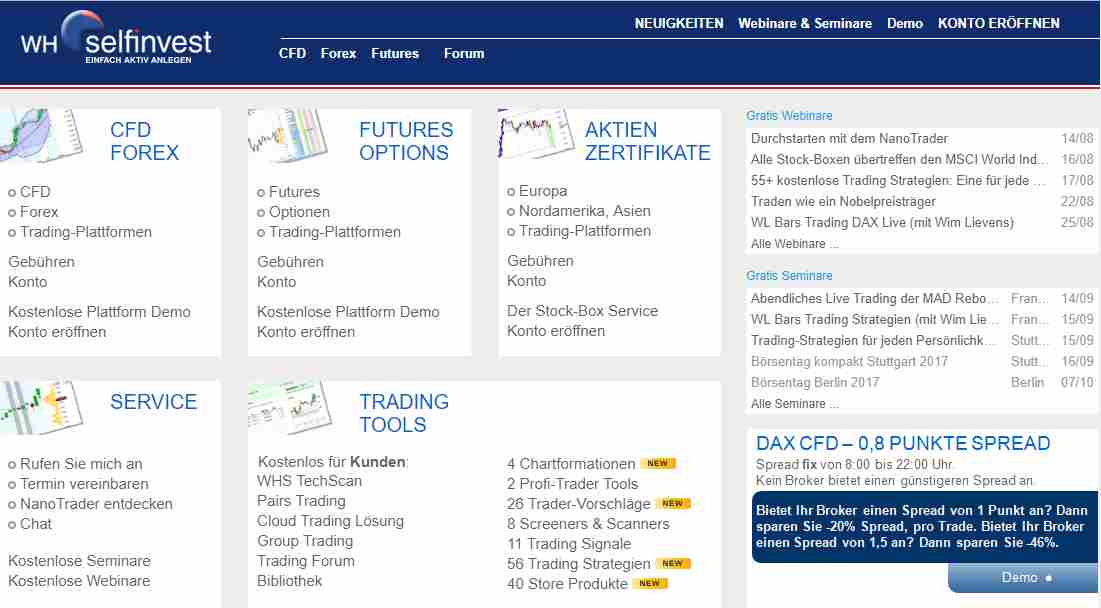Open Trading Forum link
Screen dimensions: 1101x608
pos(305,561)
